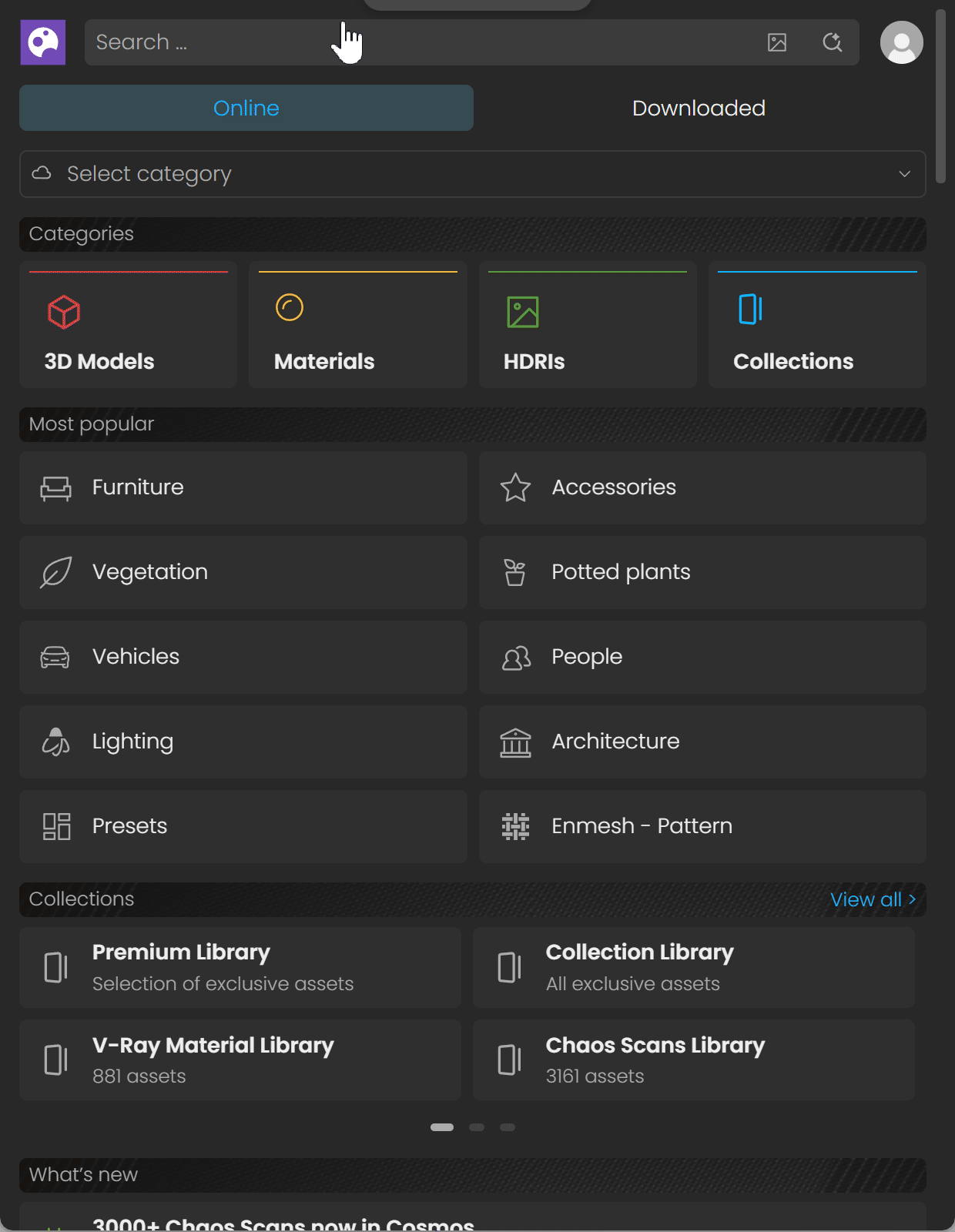Click the cloud icon in category selector

42,173
